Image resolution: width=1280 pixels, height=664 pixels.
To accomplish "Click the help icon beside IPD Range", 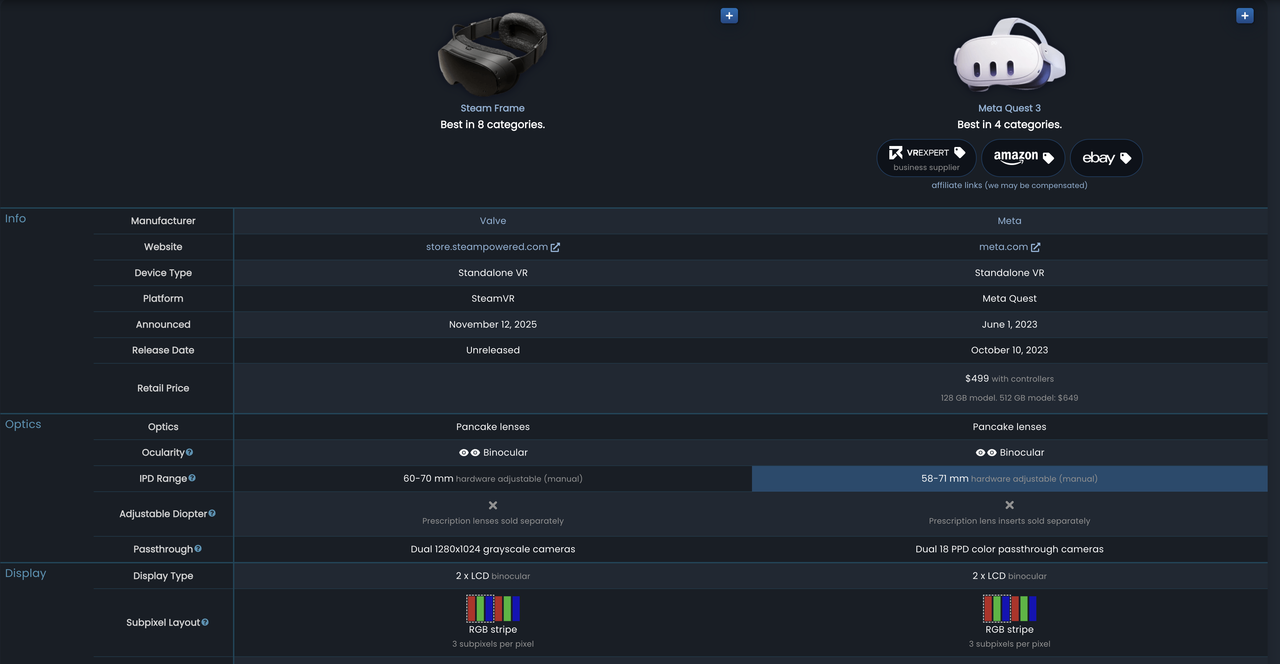I will click(192, 479).
